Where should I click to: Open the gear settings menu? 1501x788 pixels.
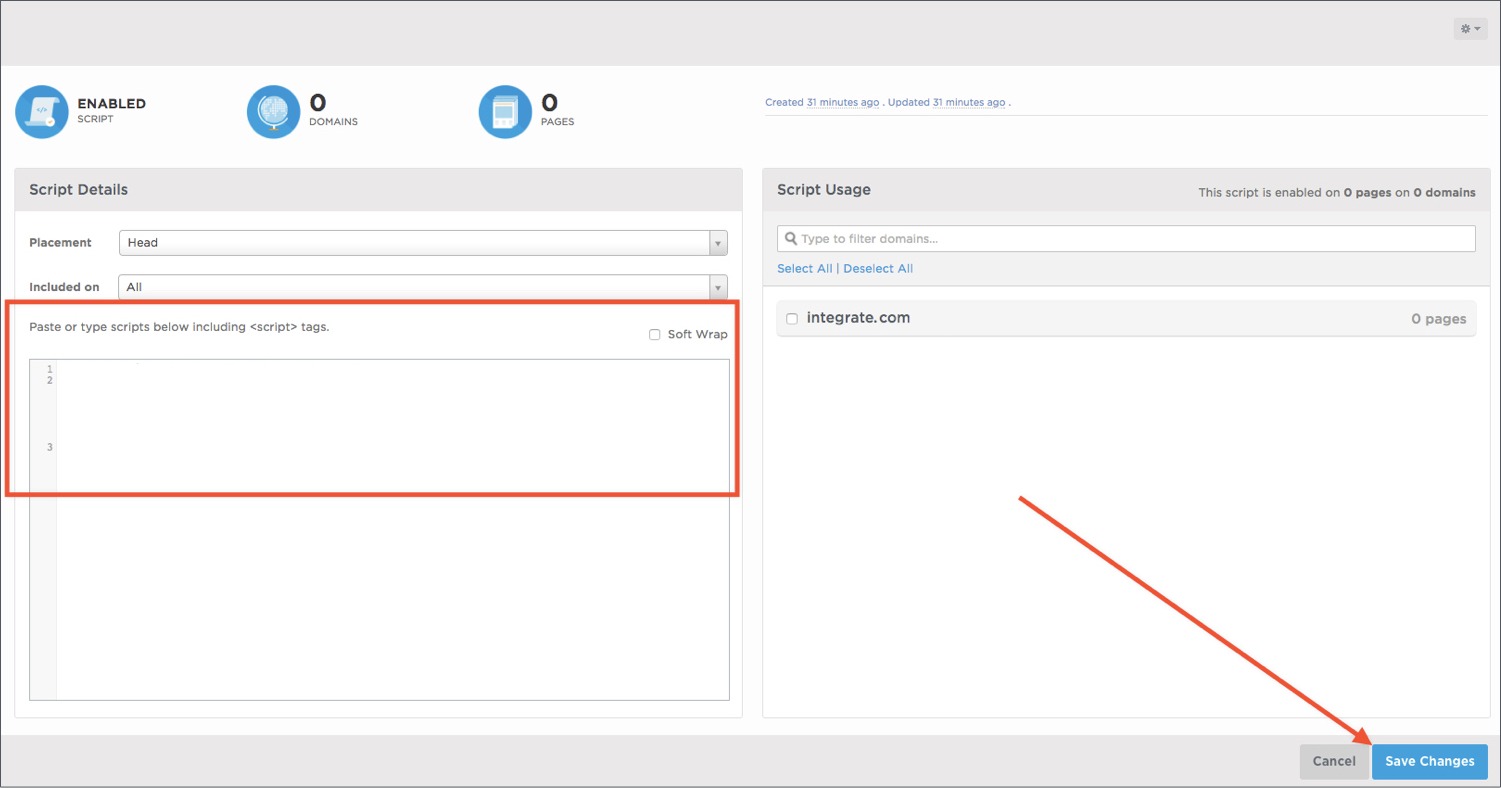tap(1470, 29)
